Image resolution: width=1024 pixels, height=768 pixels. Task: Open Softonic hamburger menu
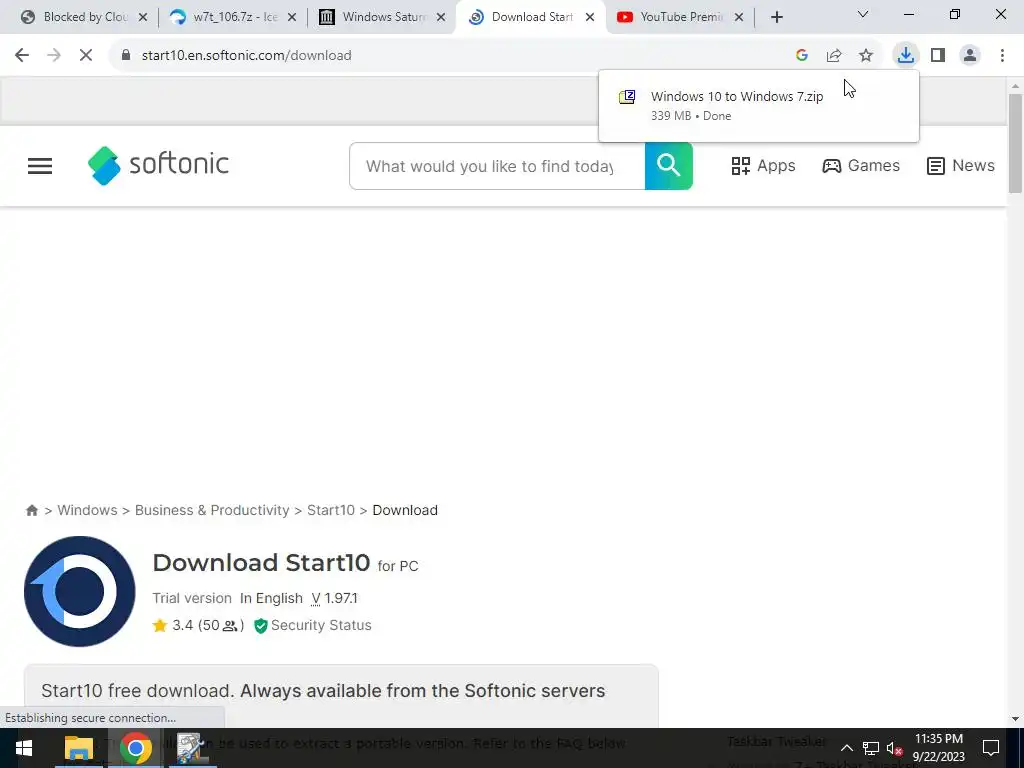[40, 166]
